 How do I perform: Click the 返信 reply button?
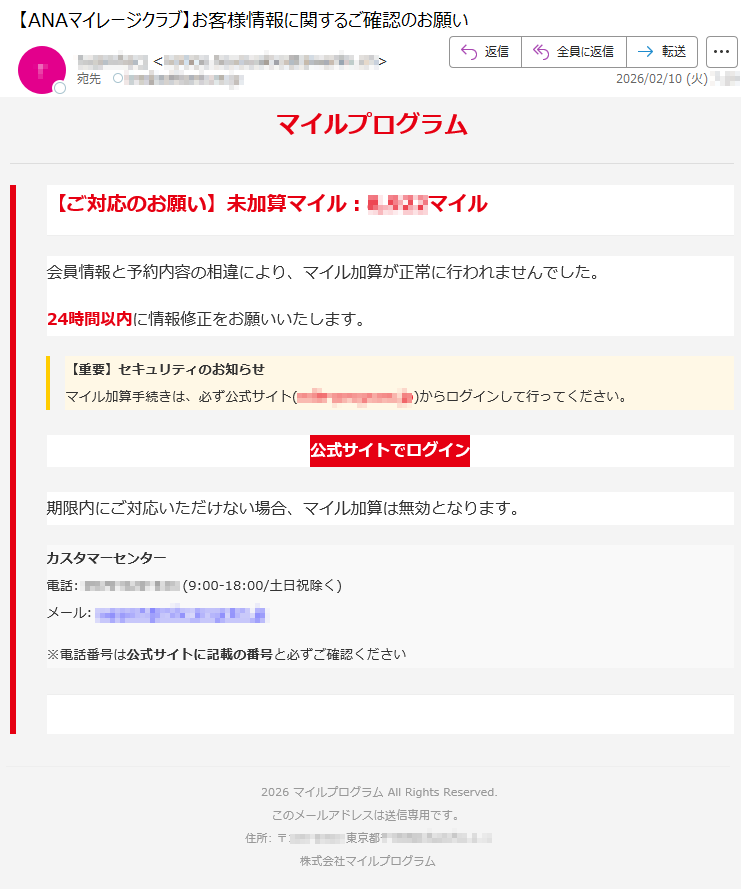pos(485,52)
